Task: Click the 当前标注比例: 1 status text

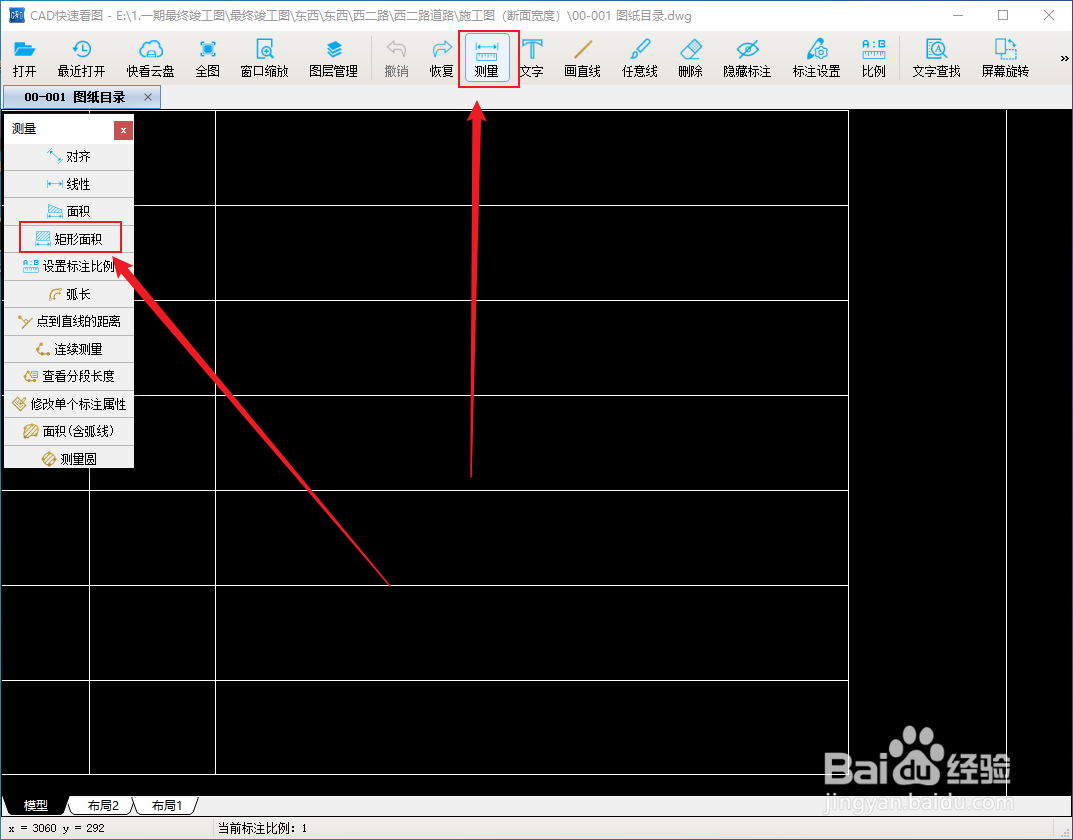Action: coord(263,828)
